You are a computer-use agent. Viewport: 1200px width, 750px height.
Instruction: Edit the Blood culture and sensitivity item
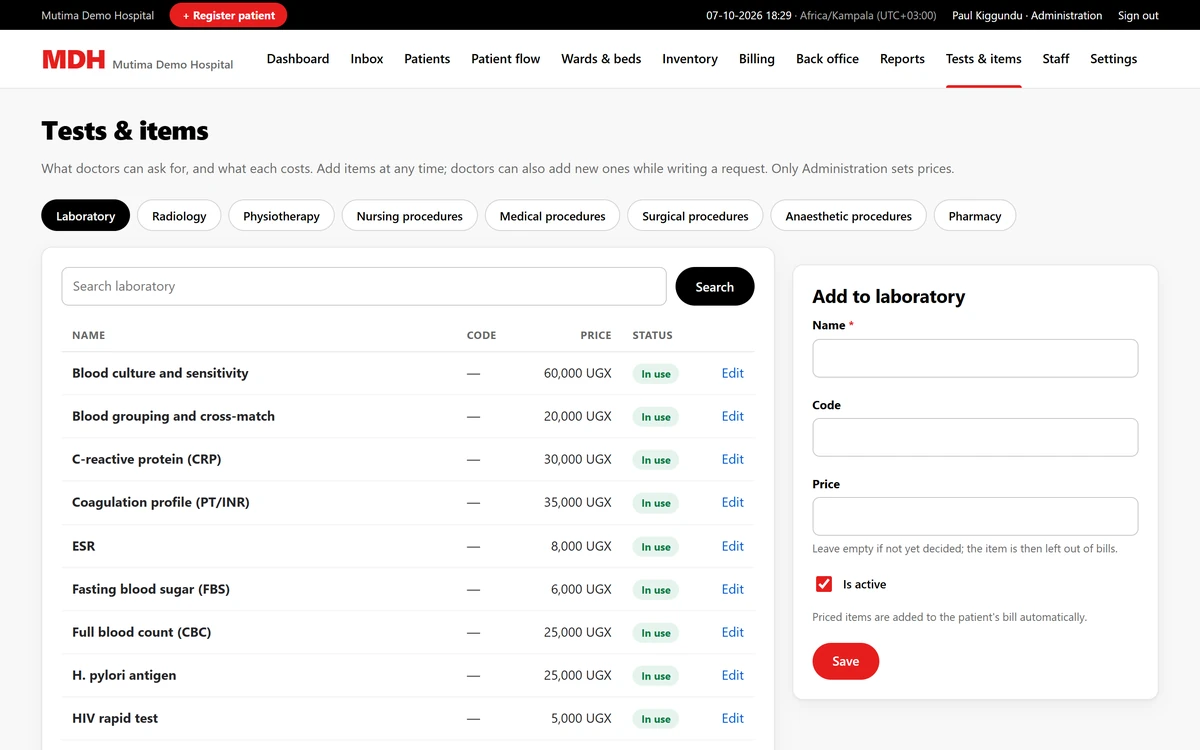point(733,373)
